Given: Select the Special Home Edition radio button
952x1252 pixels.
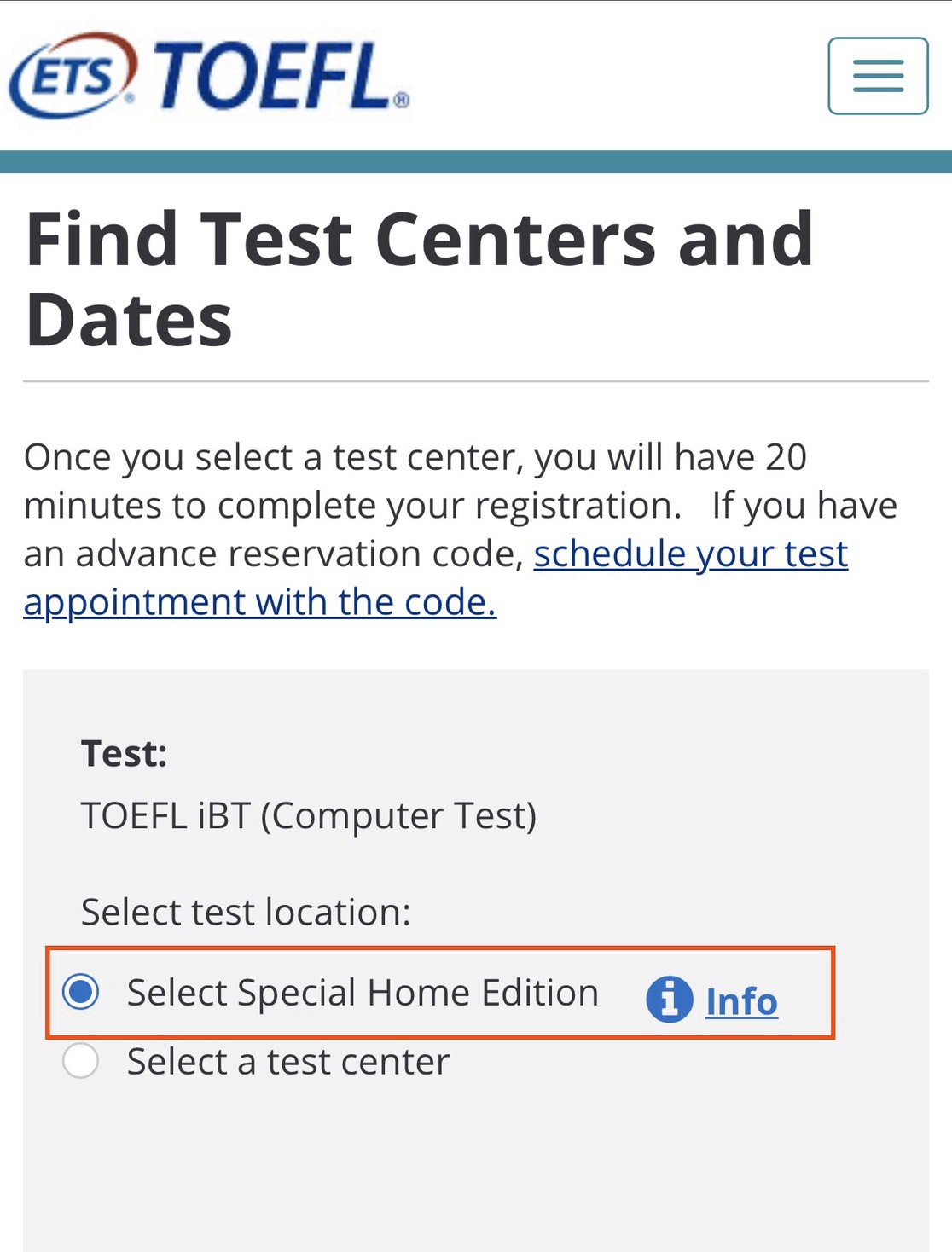Looking at the screenshot, I should [x=81, y=992].
